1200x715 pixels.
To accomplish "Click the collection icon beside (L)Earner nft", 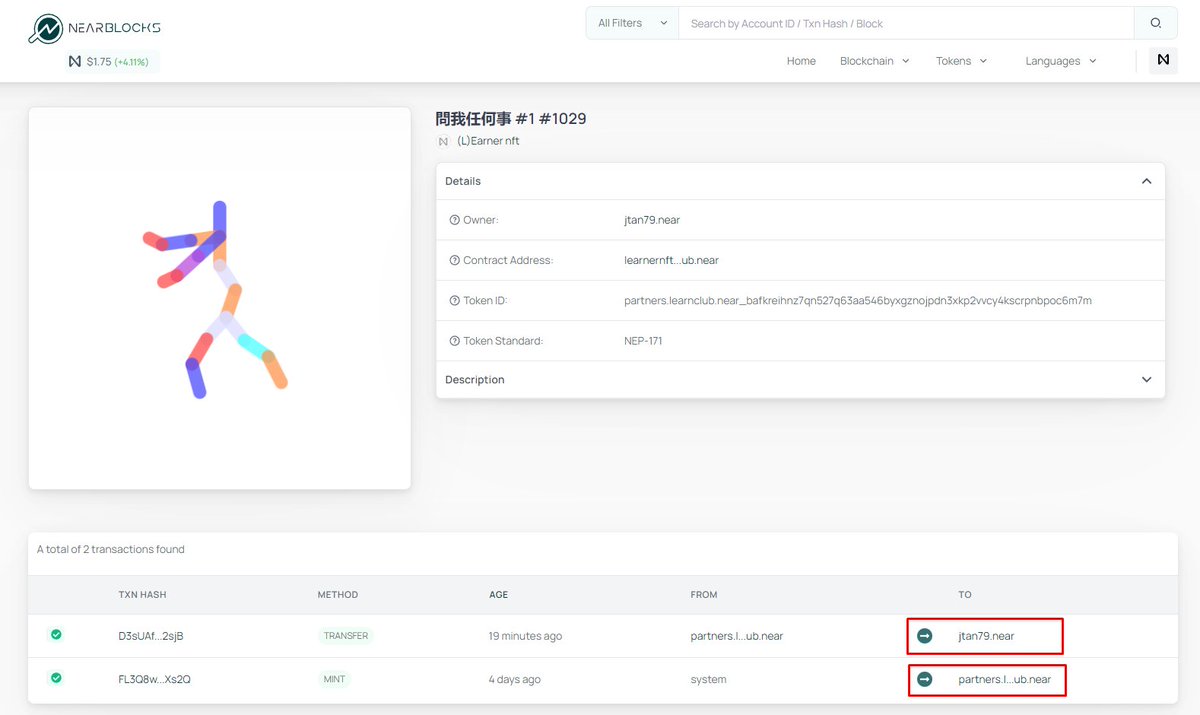I will tap(443, 141).
